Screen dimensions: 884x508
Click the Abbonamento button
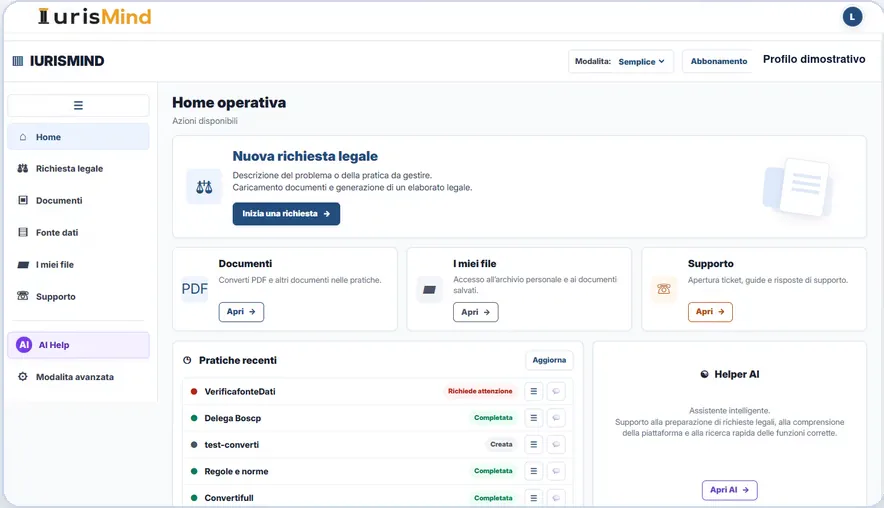pos(719,61)
